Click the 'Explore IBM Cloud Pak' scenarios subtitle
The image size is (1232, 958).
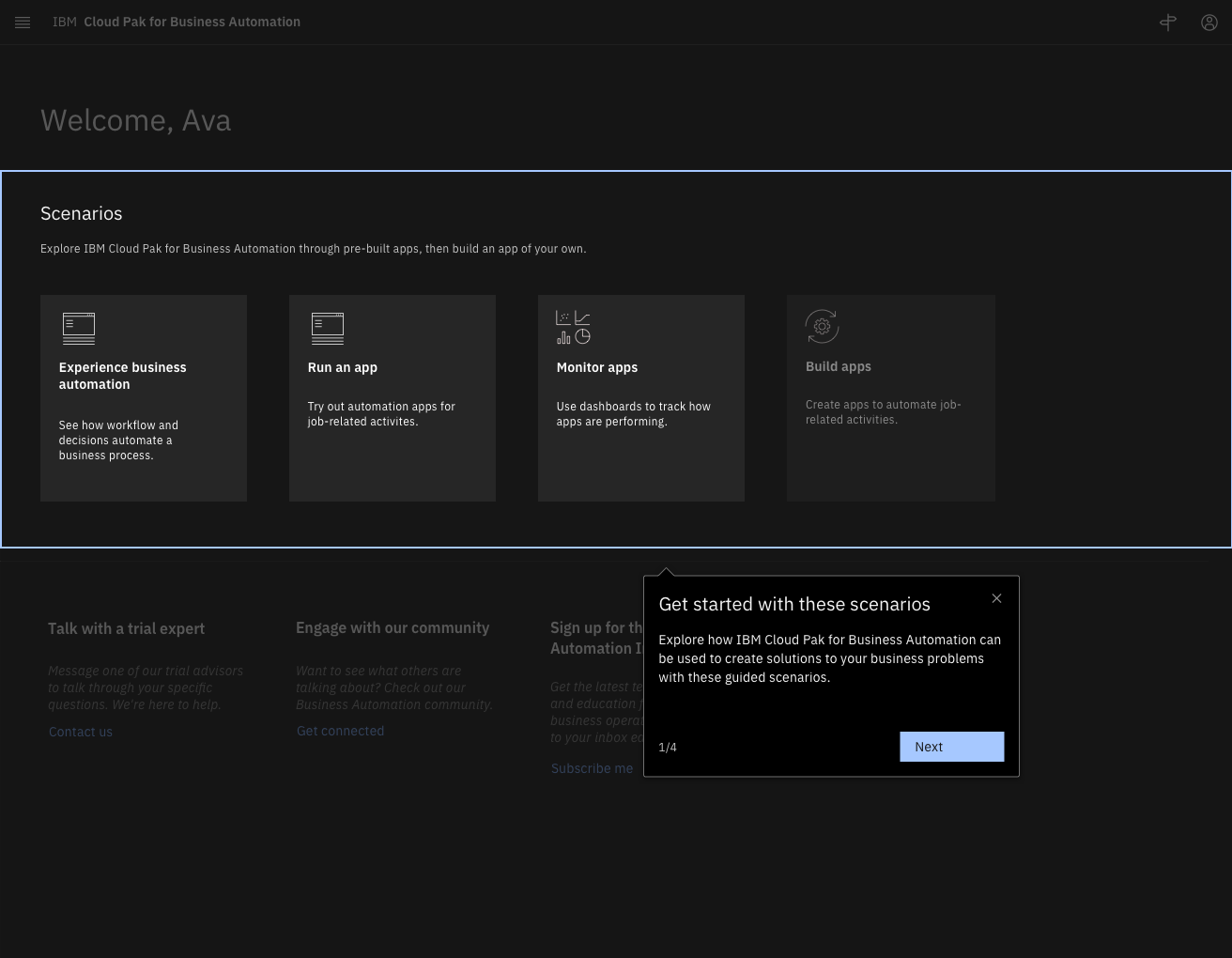[314, 249]
